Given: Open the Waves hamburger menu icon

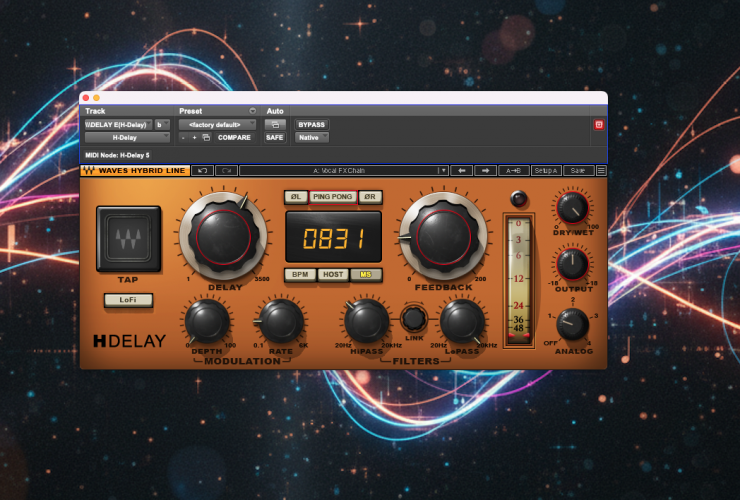Looking at the screenshot, I should (x=601, y=170).
